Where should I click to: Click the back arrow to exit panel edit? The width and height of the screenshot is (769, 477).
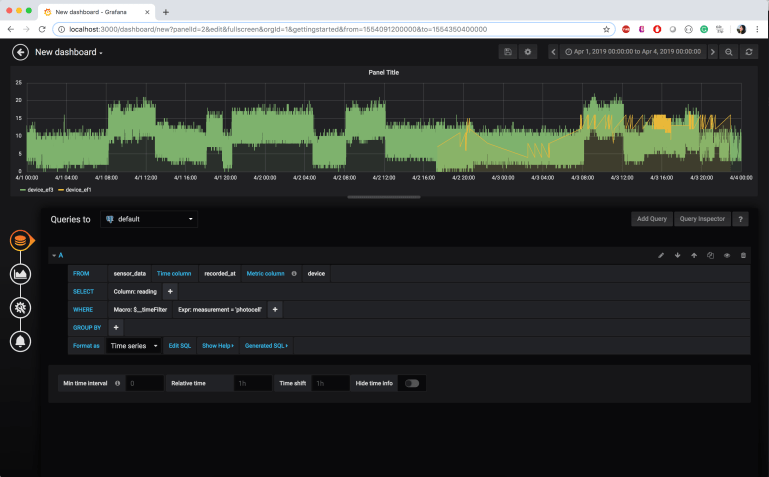20,51
